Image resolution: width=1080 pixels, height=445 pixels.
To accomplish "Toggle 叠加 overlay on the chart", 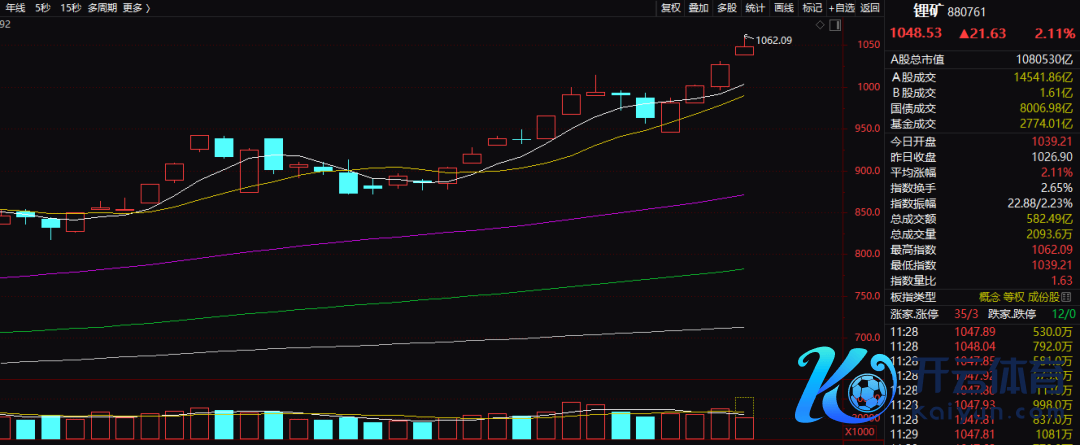I will (x=698, y=8).
